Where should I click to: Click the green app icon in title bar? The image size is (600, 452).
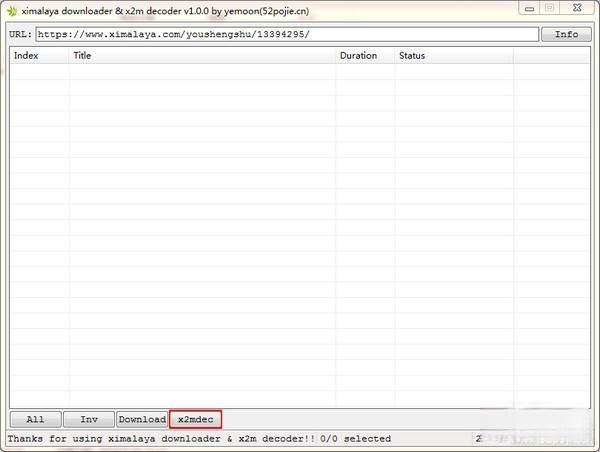coord(12,11)
